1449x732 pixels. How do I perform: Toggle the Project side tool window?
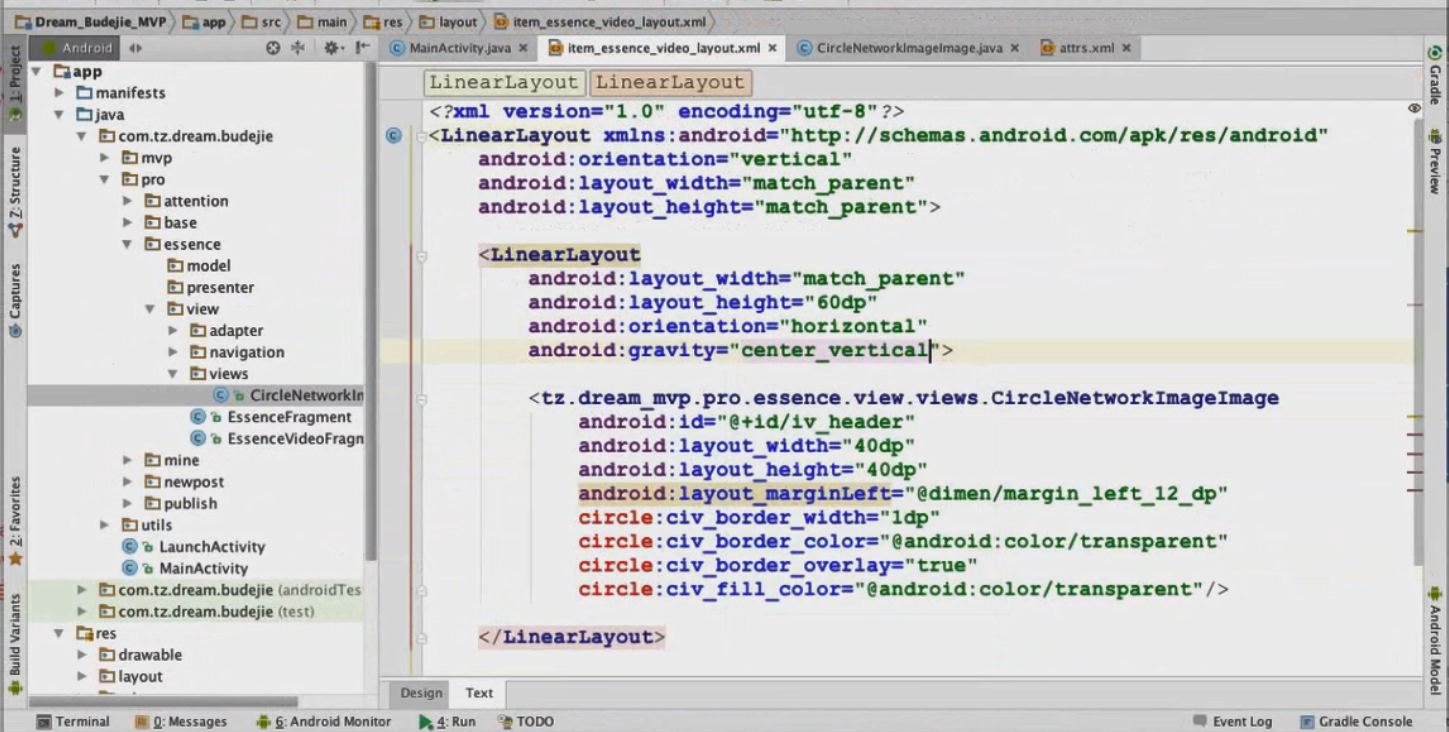pyautogui.click(x=14, y=84)
